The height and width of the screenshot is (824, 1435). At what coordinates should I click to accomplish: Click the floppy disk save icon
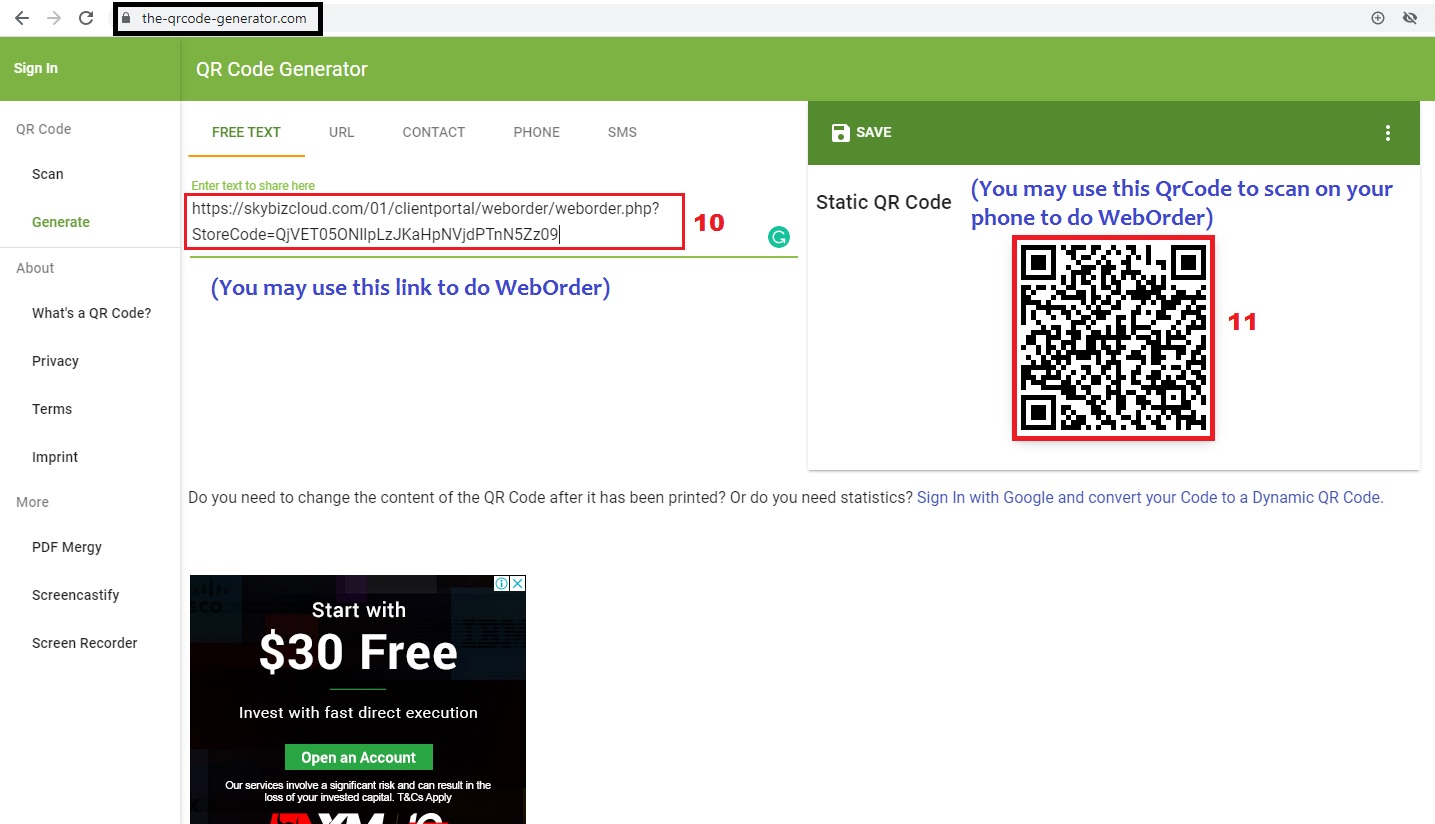click(841, 133)
